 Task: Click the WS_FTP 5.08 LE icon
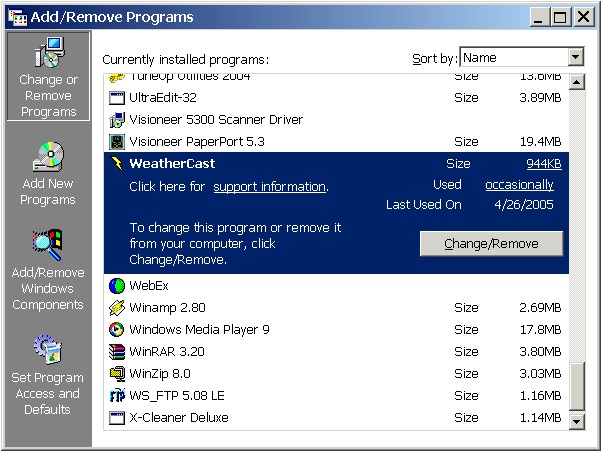click(117, 396)
